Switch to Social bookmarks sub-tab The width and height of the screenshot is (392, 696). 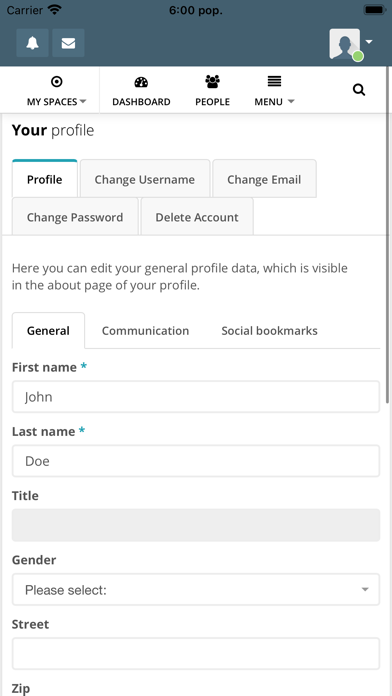click(269, 331)
